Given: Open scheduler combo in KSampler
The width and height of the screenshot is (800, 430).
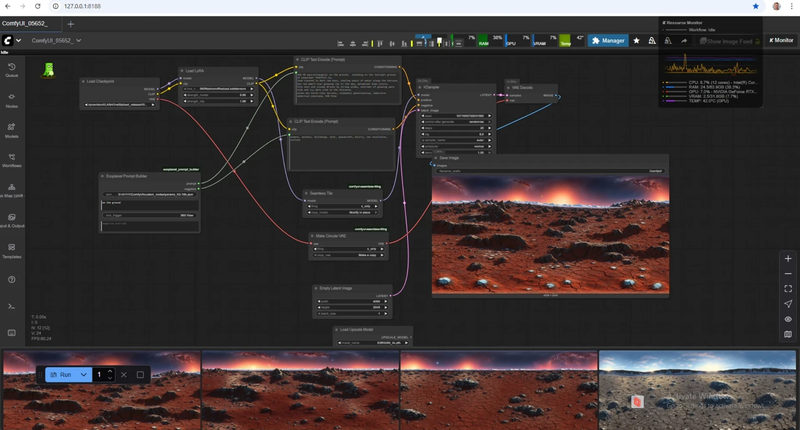Looking at the screenshot, I should 456,146.
